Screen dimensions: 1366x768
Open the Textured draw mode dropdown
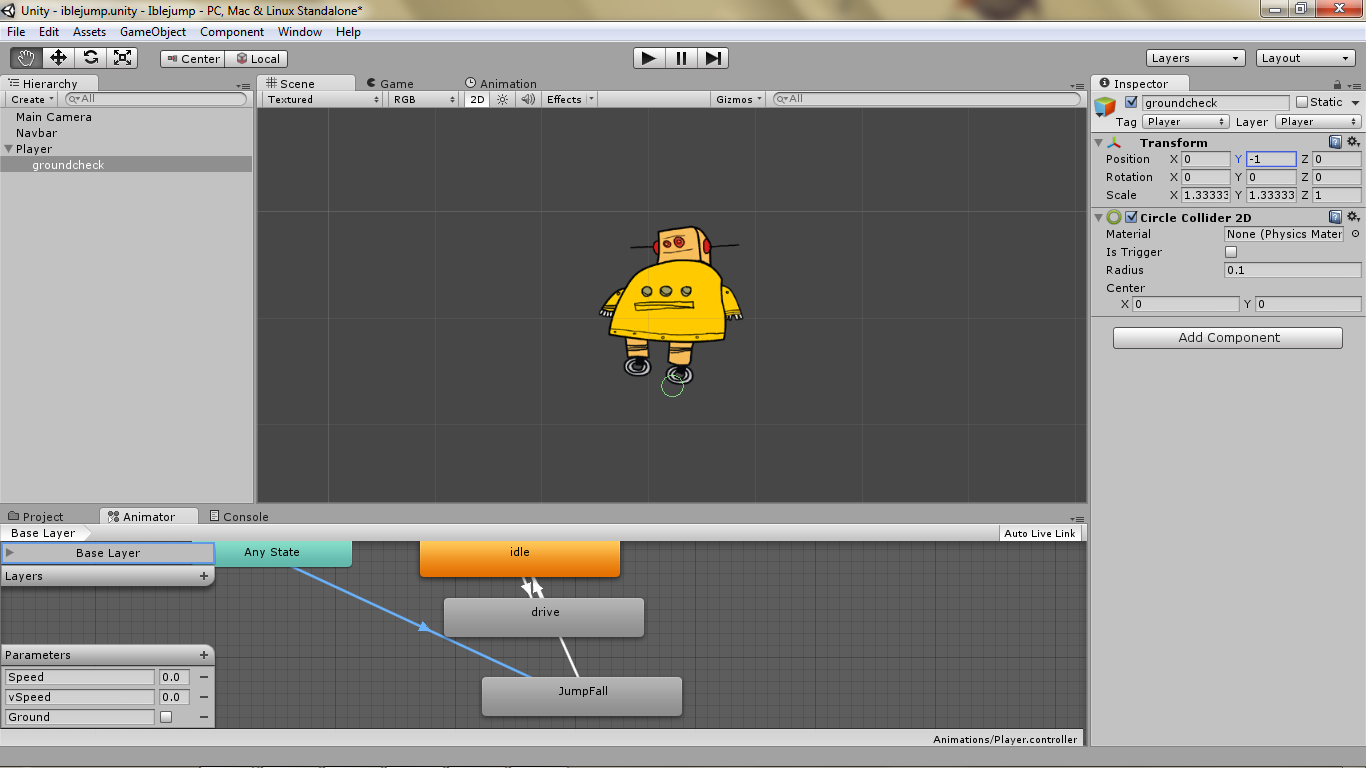pyautogui.click(x=323, y=99)
